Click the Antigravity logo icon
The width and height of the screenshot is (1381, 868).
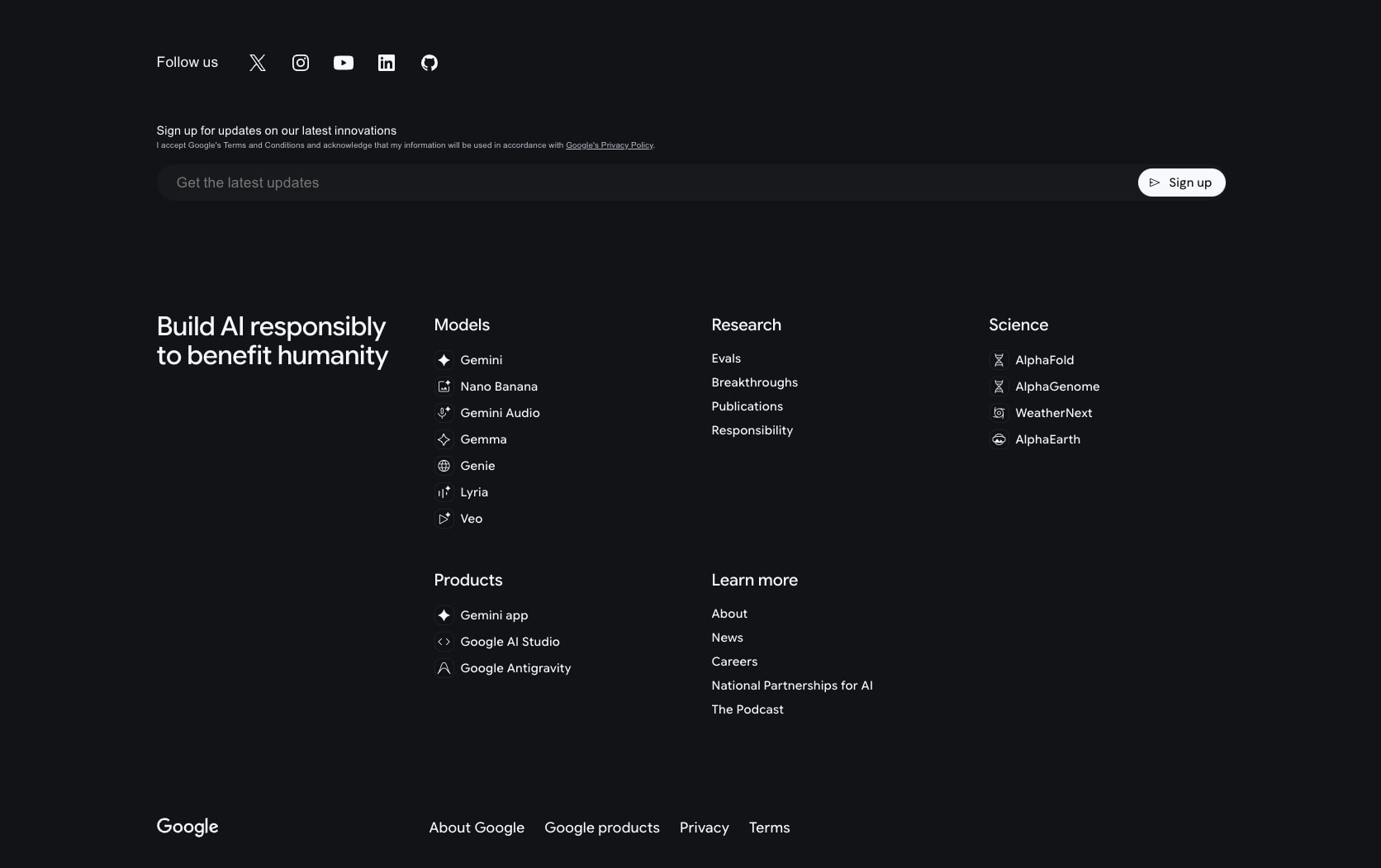[x=444, y=668]
